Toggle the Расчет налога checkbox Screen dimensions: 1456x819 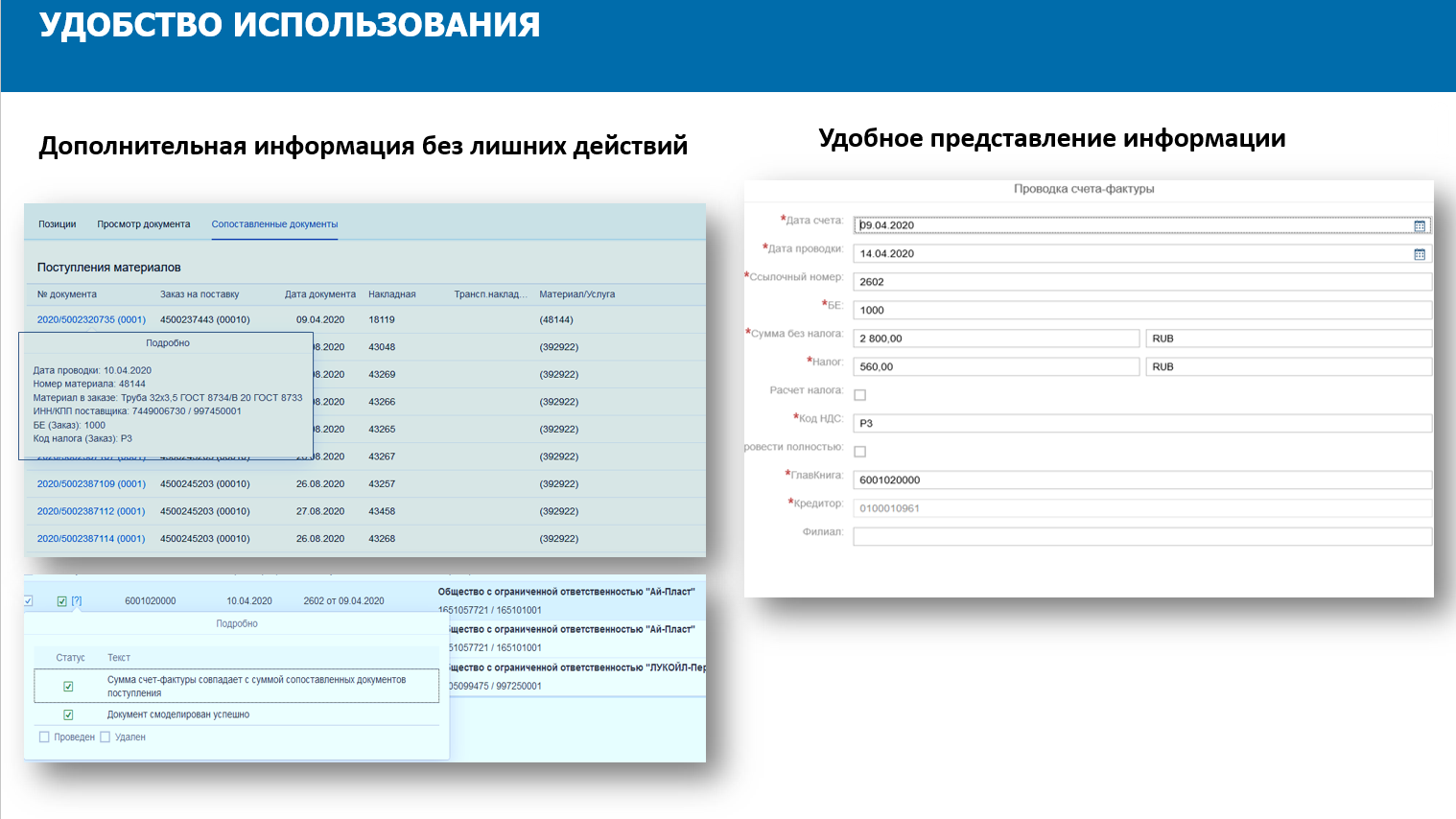point(860,395)
